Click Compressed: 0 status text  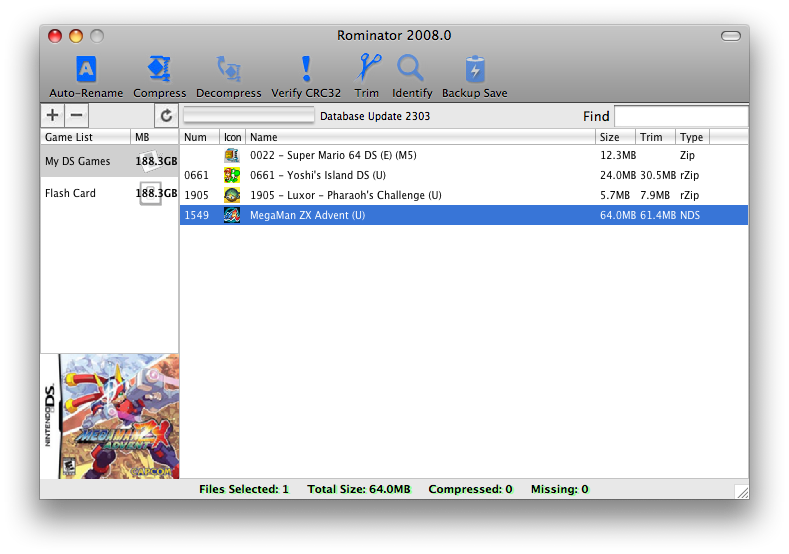[x=470, y=489]
